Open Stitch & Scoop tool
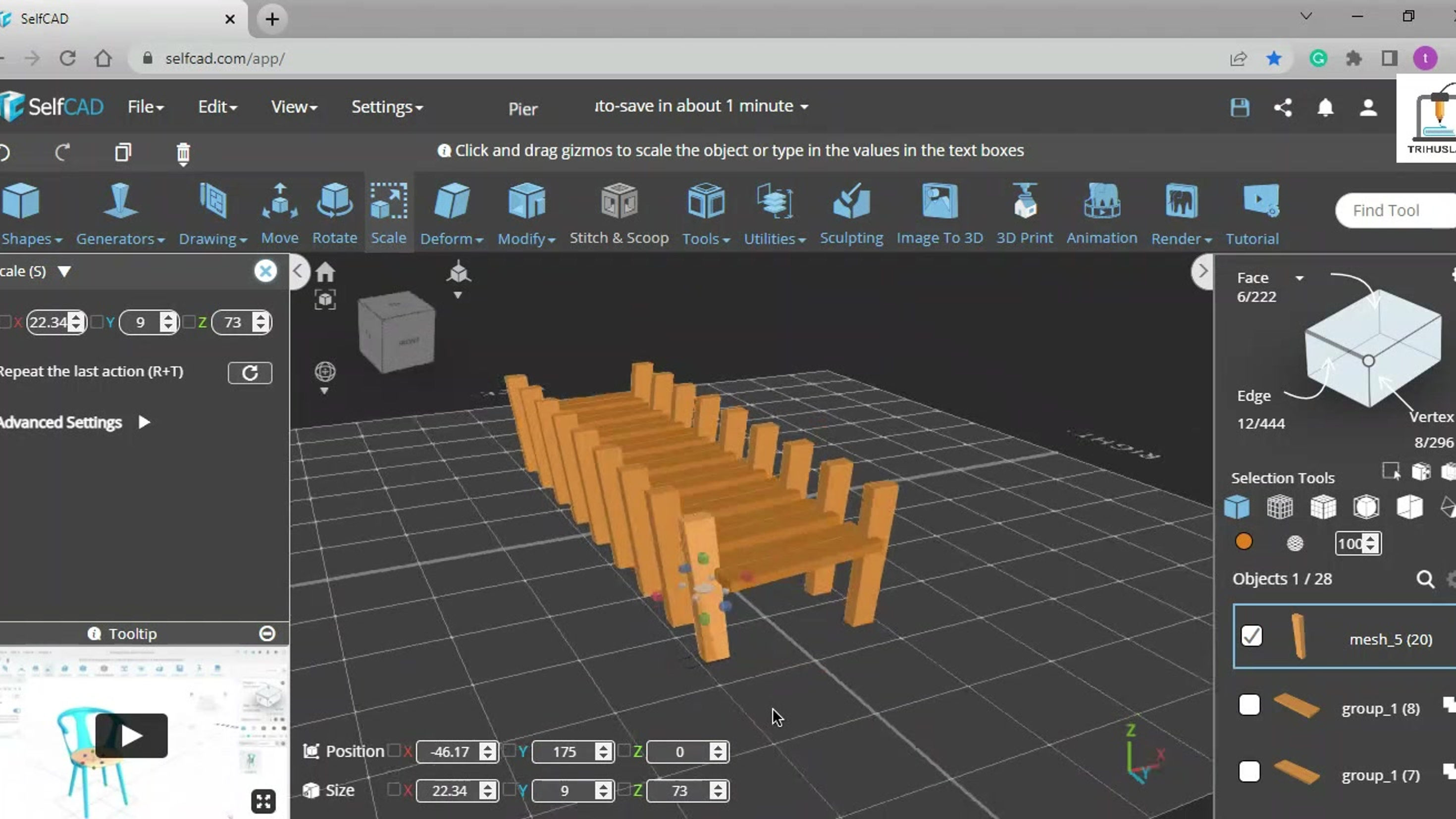1456x819 pixels. [x=619, y=214]
